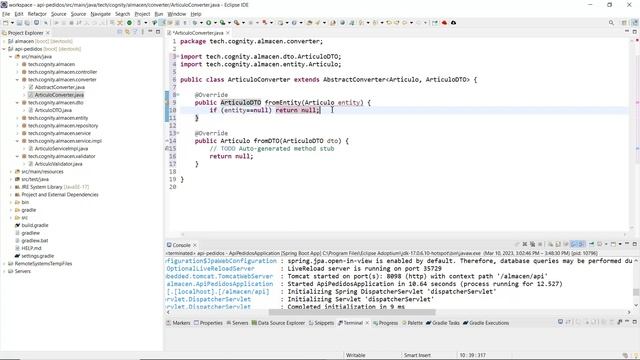Collapse the tech.cognity.almacen.converter package
The width and height of the screenshot is (640, 360).
pos(18,80)
